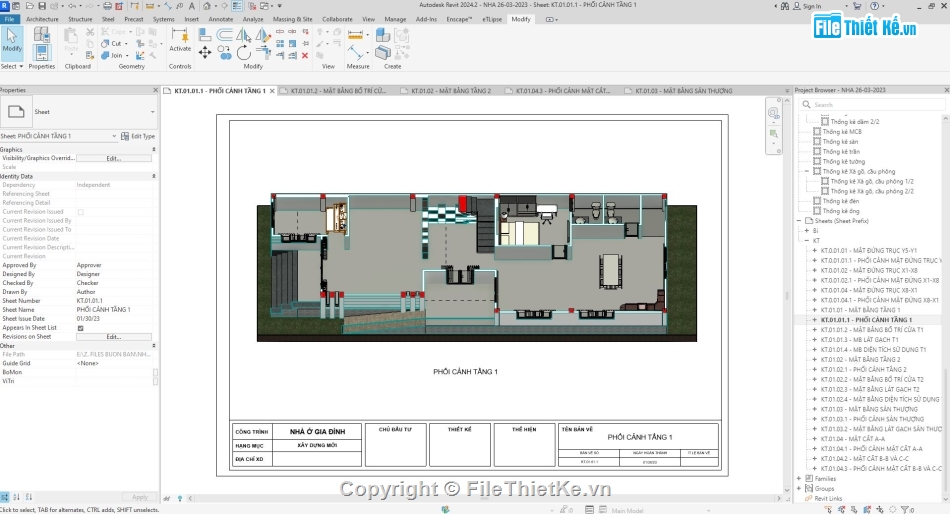Open the Sheet: PHỐI CẢNH TẦNG 1 filter dropdown
Image resolution: width=950 pixels, height=514 pixels.
click(x=114, y=136)
